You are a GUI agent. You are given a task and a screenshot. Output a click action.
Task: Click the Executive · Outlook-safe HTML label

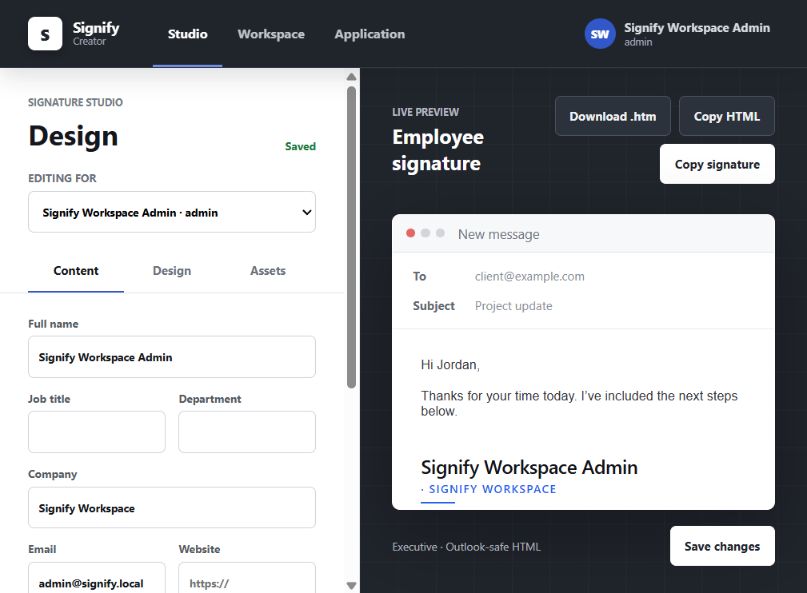click(x=466, y=547)
